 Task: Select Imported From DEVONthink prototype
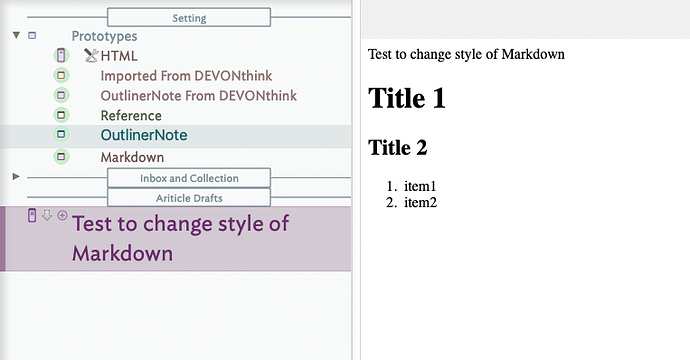[x=186, y=76]
